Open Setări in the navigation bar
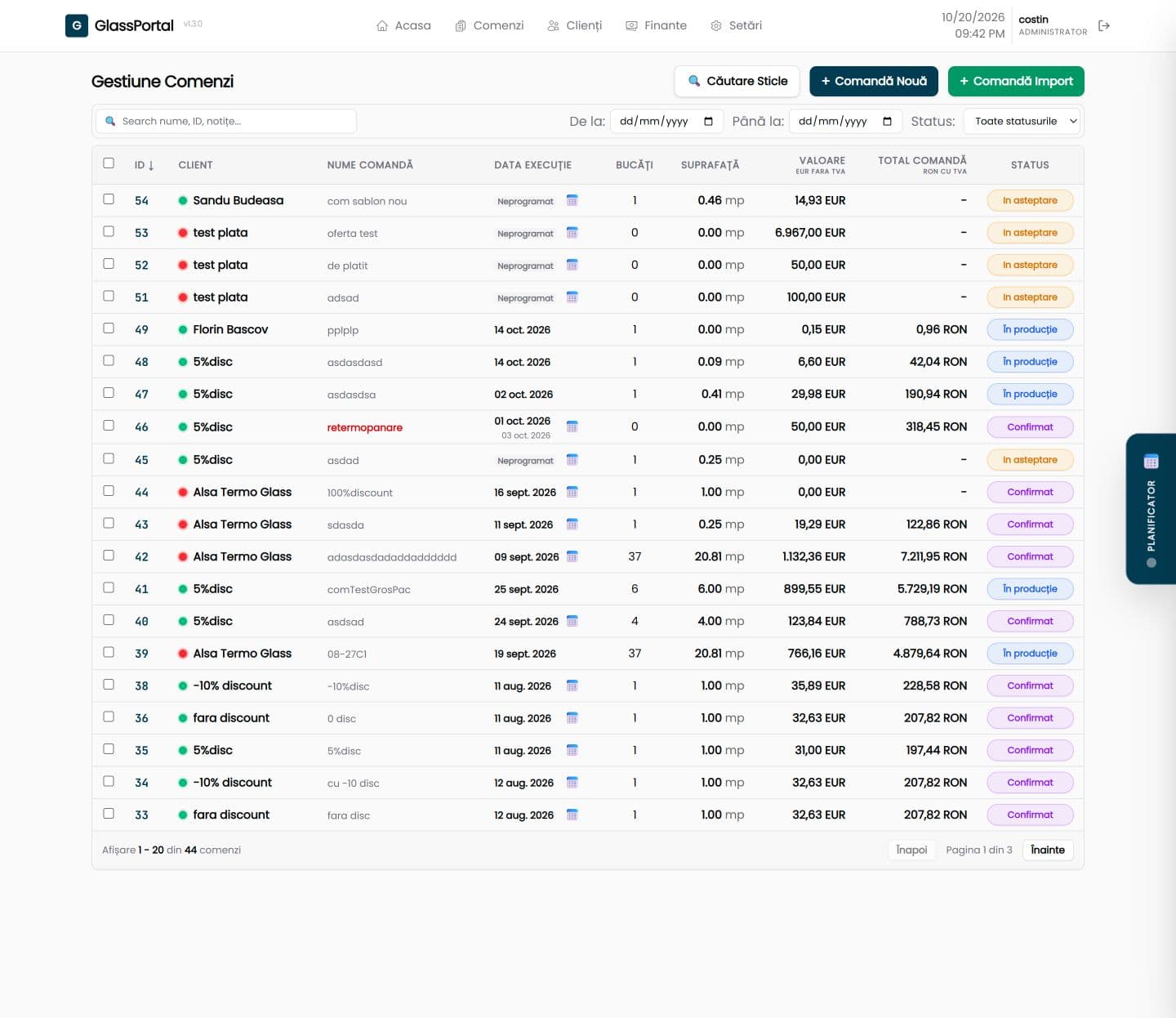 736,25
